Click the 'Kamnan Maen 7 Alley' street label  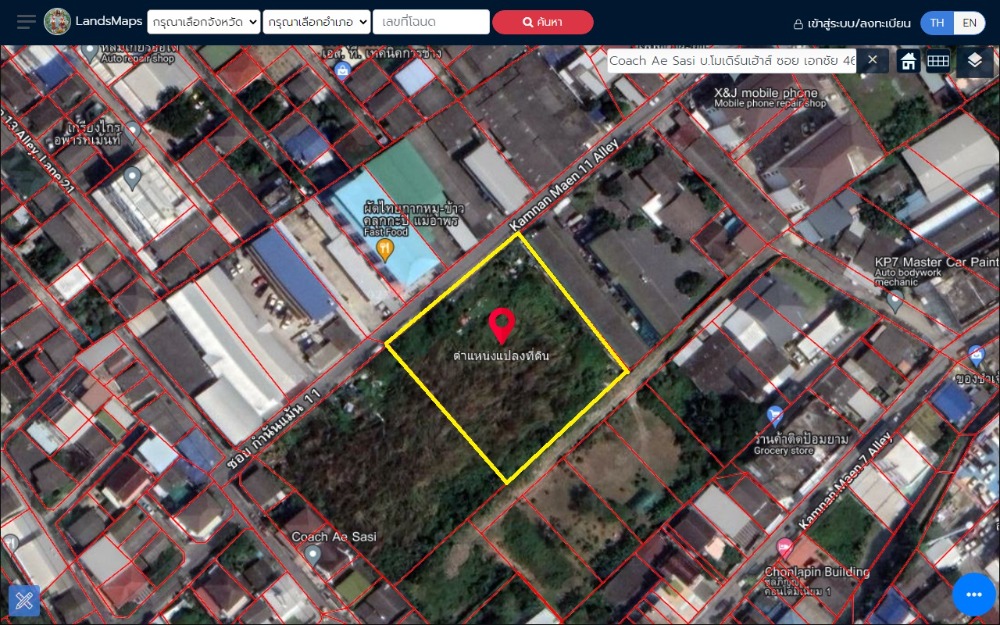tap(845, 481)
